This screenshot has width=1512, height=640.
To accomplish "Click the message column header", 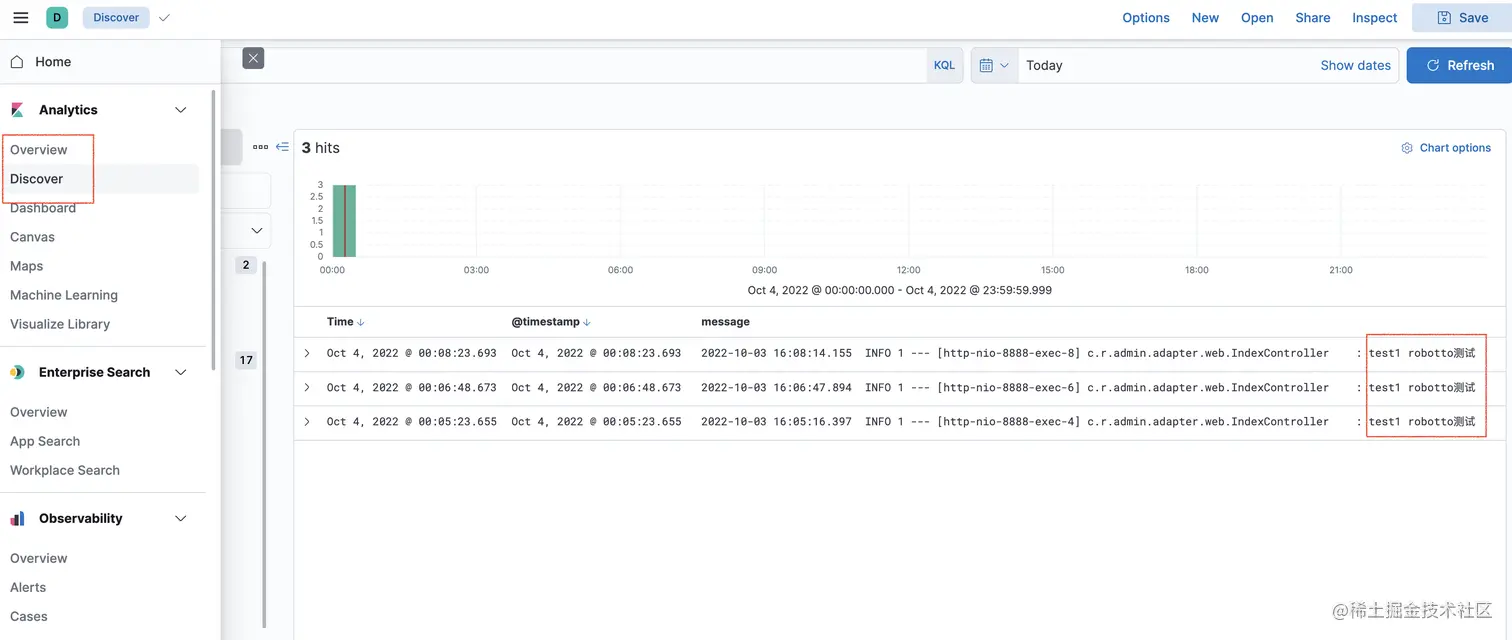I will [725, 322].
